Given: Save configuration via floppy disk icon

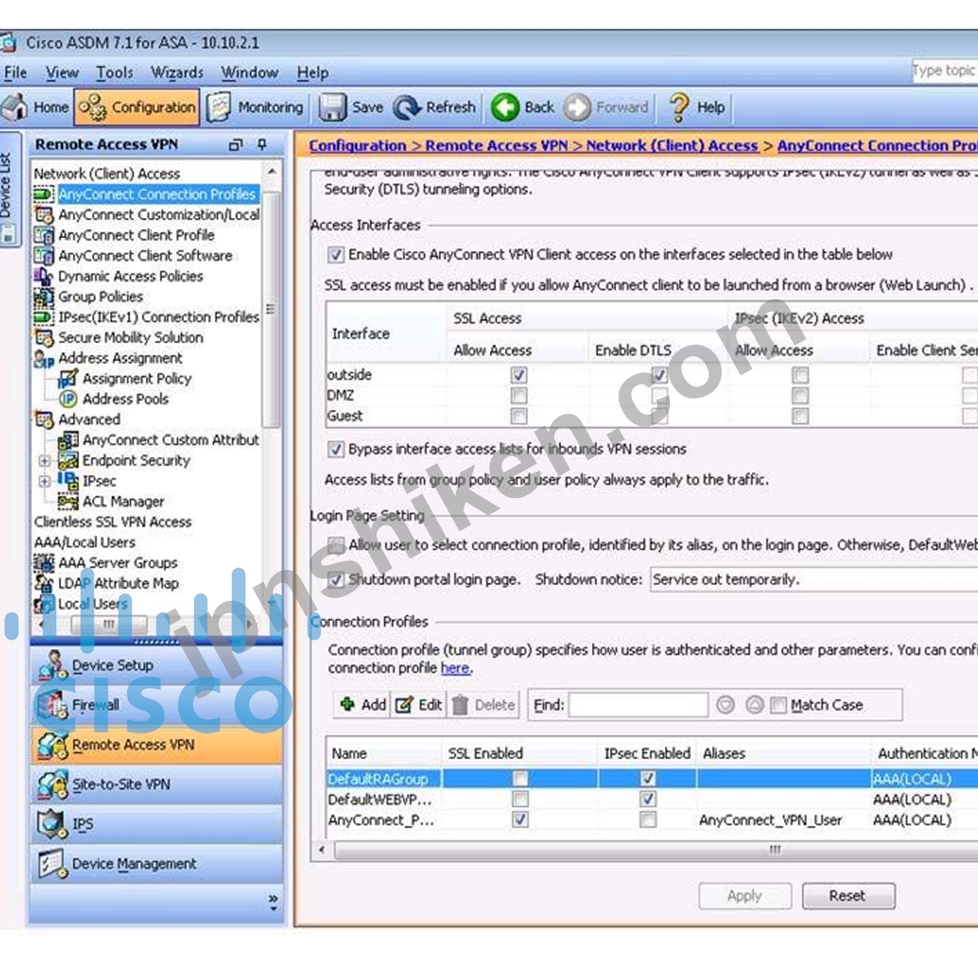Looking at the screenshot, I should point(332,107).
